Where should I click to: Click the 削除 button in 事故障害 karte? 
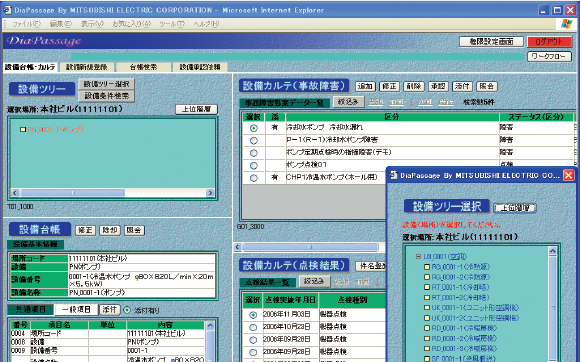(414, 87)
